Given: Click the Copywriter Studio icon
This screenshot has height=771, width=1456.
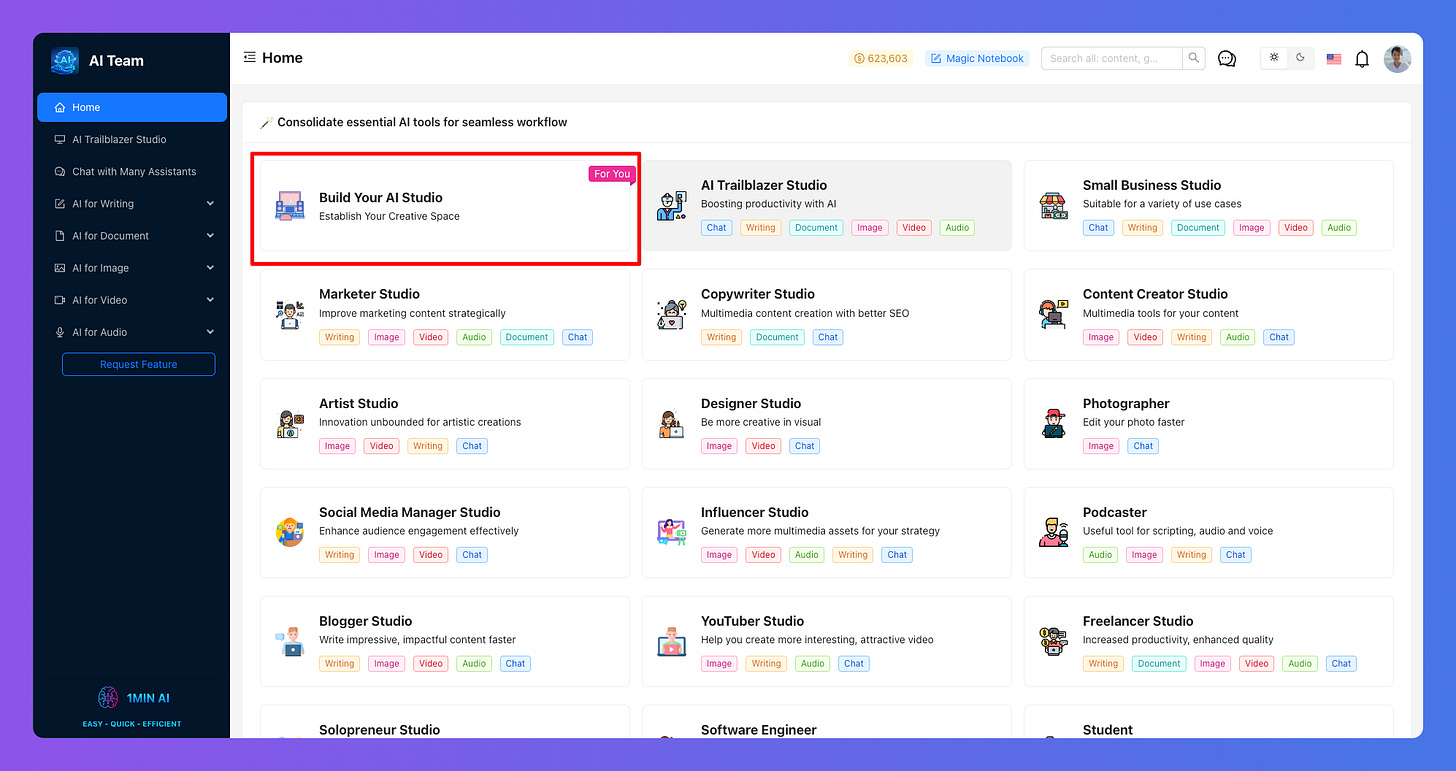Looking at the screenshot, I should tap(672, 315).
